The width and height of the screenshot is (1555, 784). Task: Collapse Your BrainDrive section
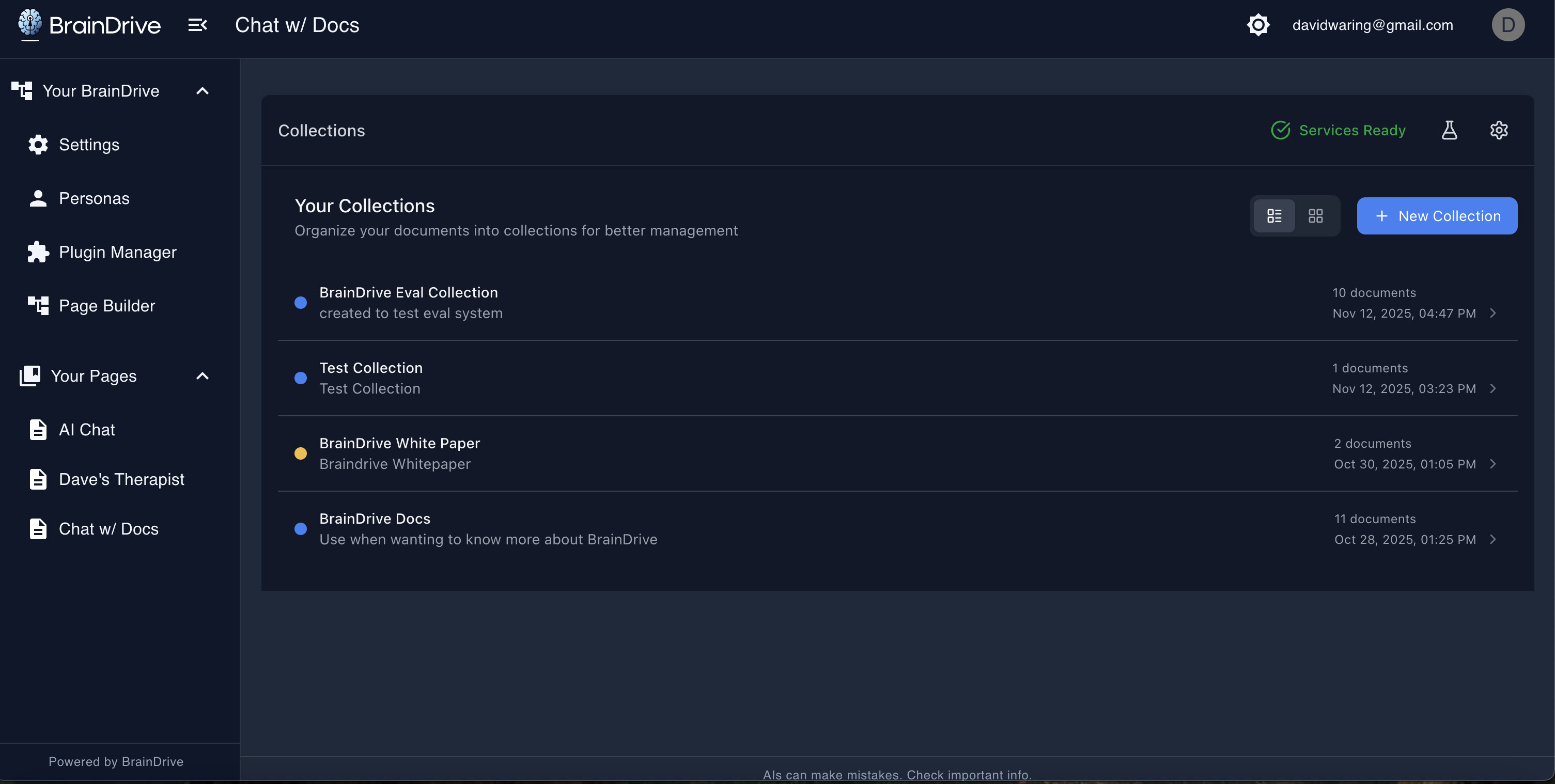pyautogui.click(x=202, y=91)
